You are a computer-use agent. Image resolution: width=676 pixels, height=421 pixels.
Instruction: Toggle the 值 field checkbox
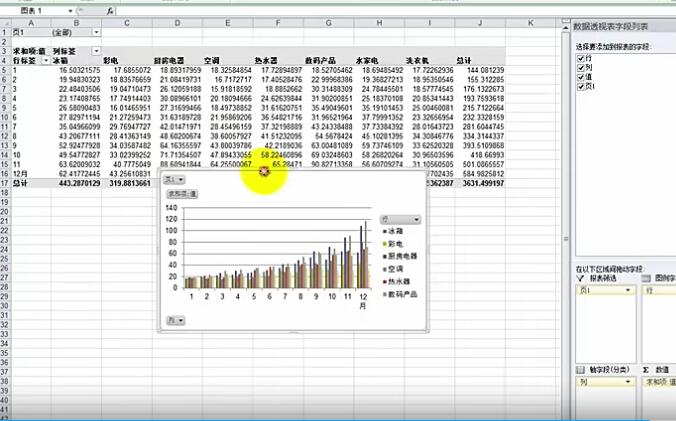pyautogui.click(x=581, y=77)
